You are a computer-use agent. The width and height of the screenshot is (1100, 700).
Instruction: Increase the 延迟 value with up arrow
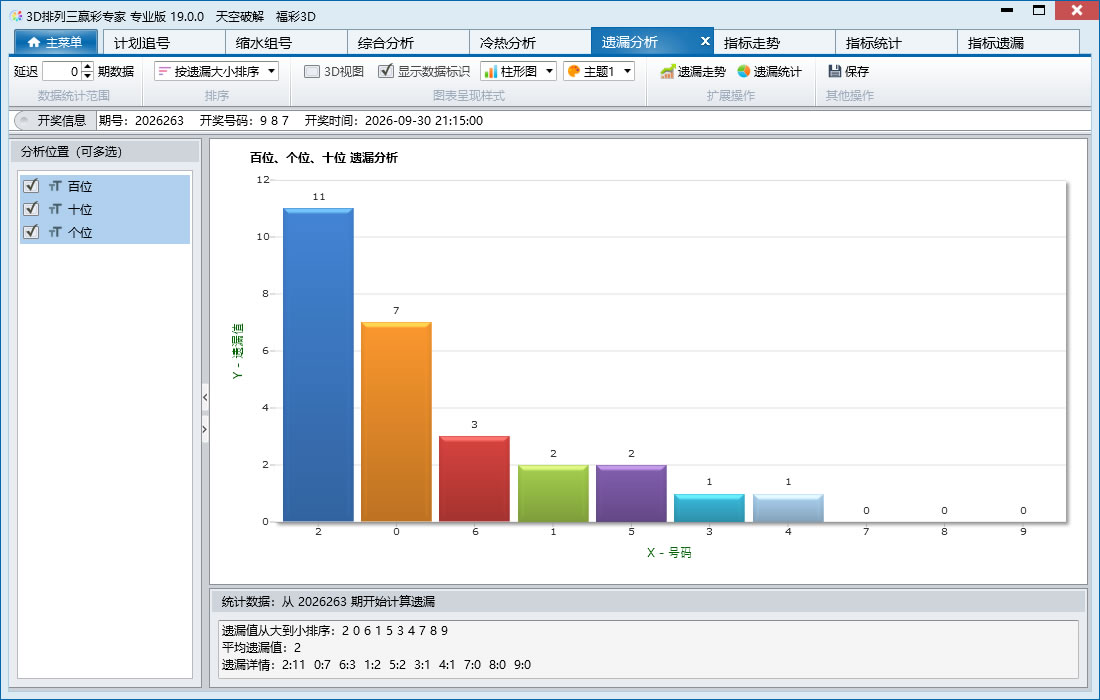click(88, 67)
